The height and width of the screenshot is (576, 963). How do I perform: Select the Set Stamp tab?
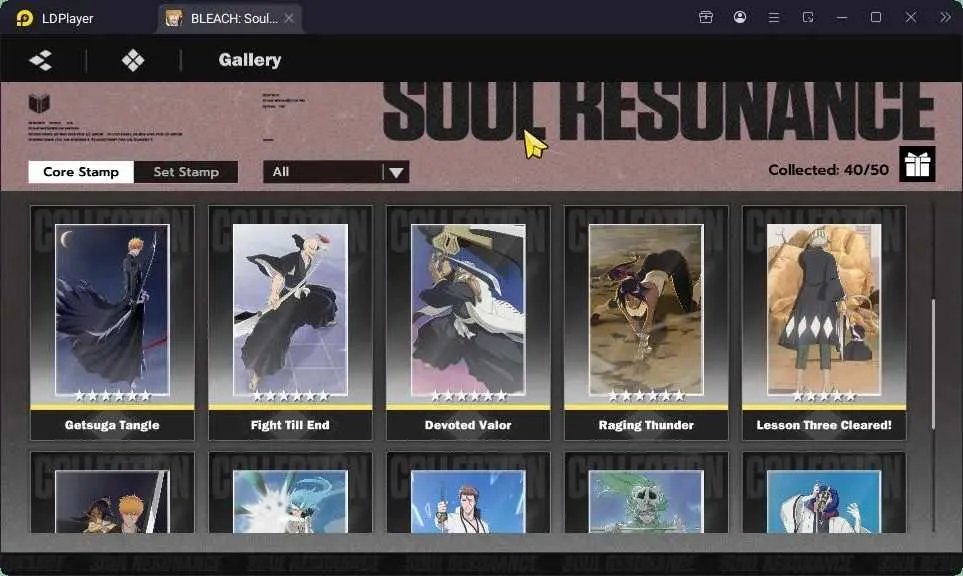pos(186,172)
